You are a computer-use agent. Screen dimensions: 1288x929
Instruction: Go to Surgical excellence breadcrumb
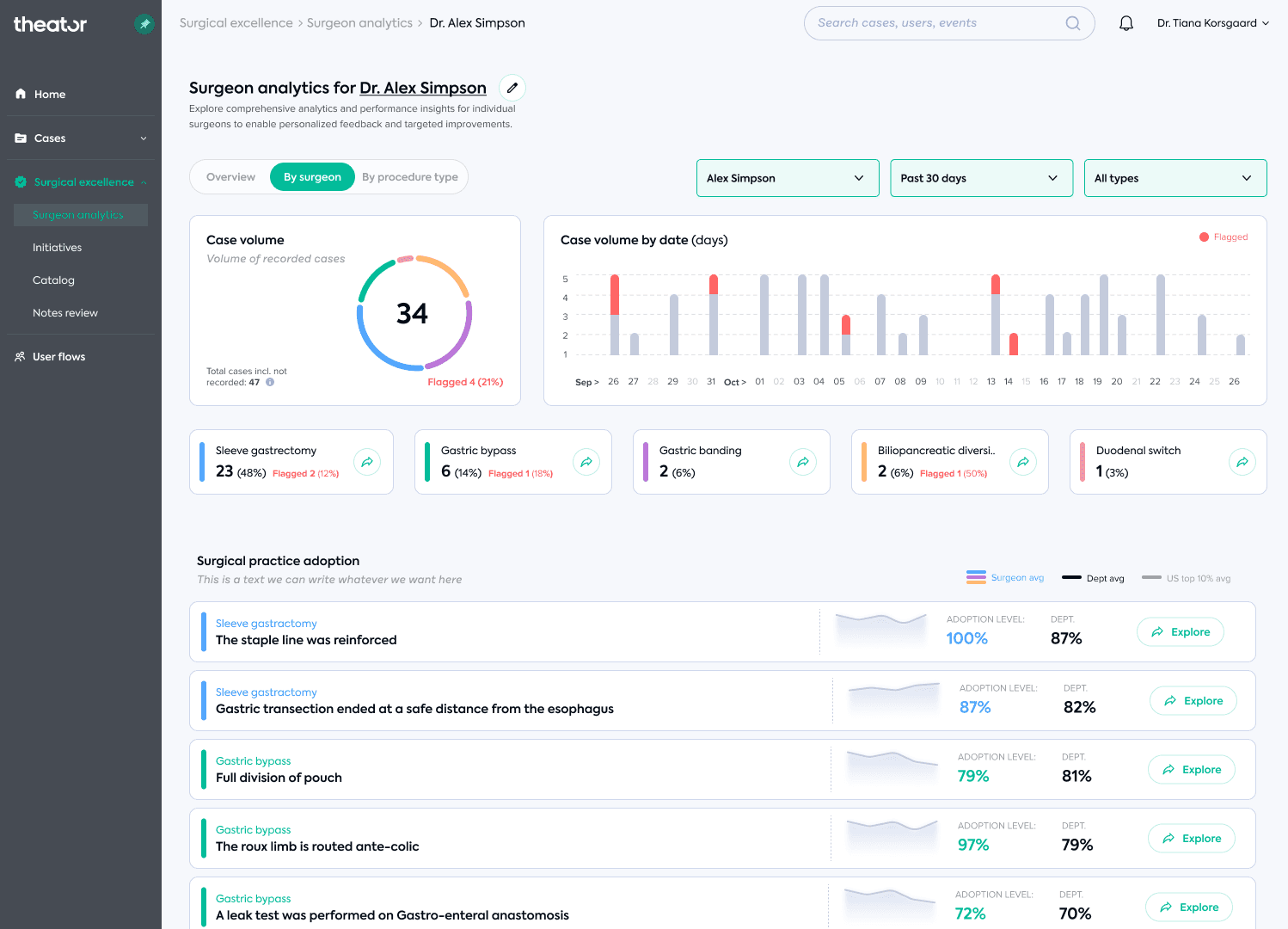[236, 23]
